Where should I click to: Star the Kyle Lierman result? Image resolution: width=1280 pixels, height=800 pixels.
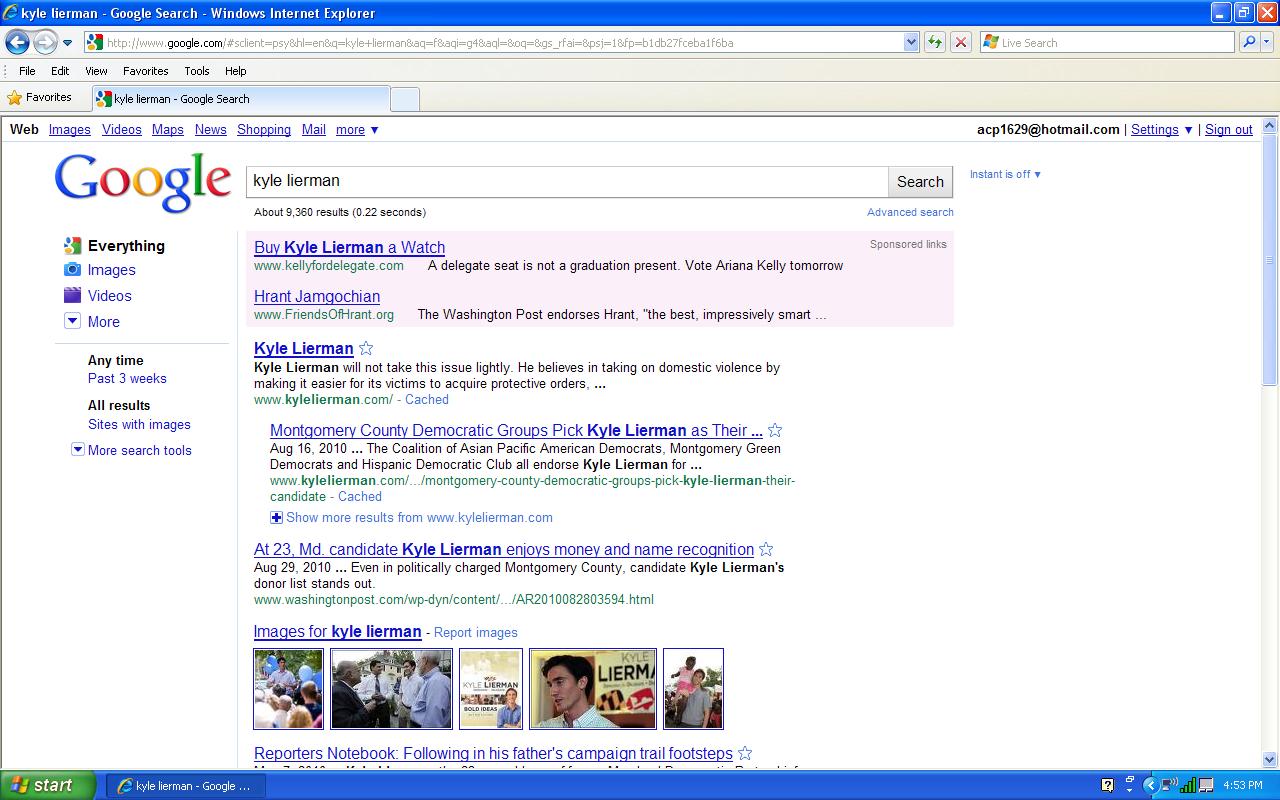[x=366, y=348]
